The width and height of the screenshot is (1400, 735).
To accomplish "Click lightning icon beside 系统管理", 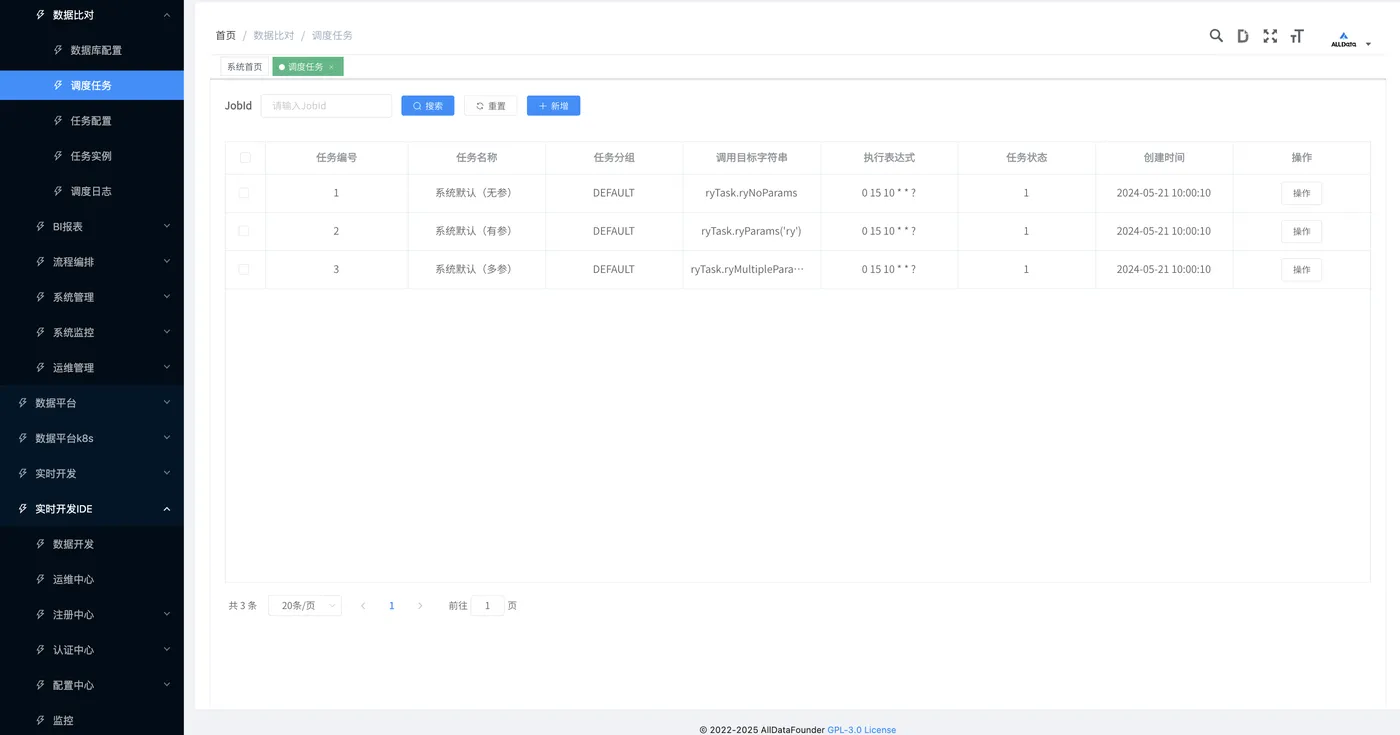I will pos(41,297).
